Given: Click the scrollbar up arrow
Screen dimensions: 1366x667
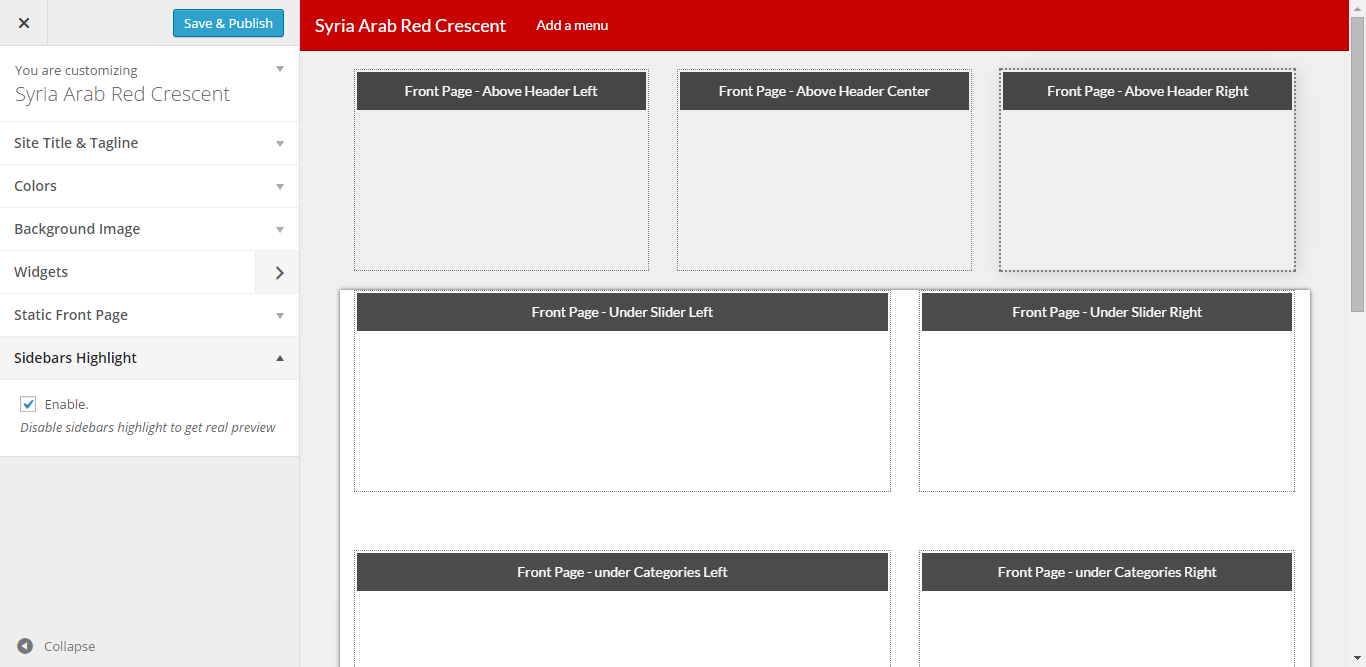Looking at the screenshot, I should click(1357, 8).
